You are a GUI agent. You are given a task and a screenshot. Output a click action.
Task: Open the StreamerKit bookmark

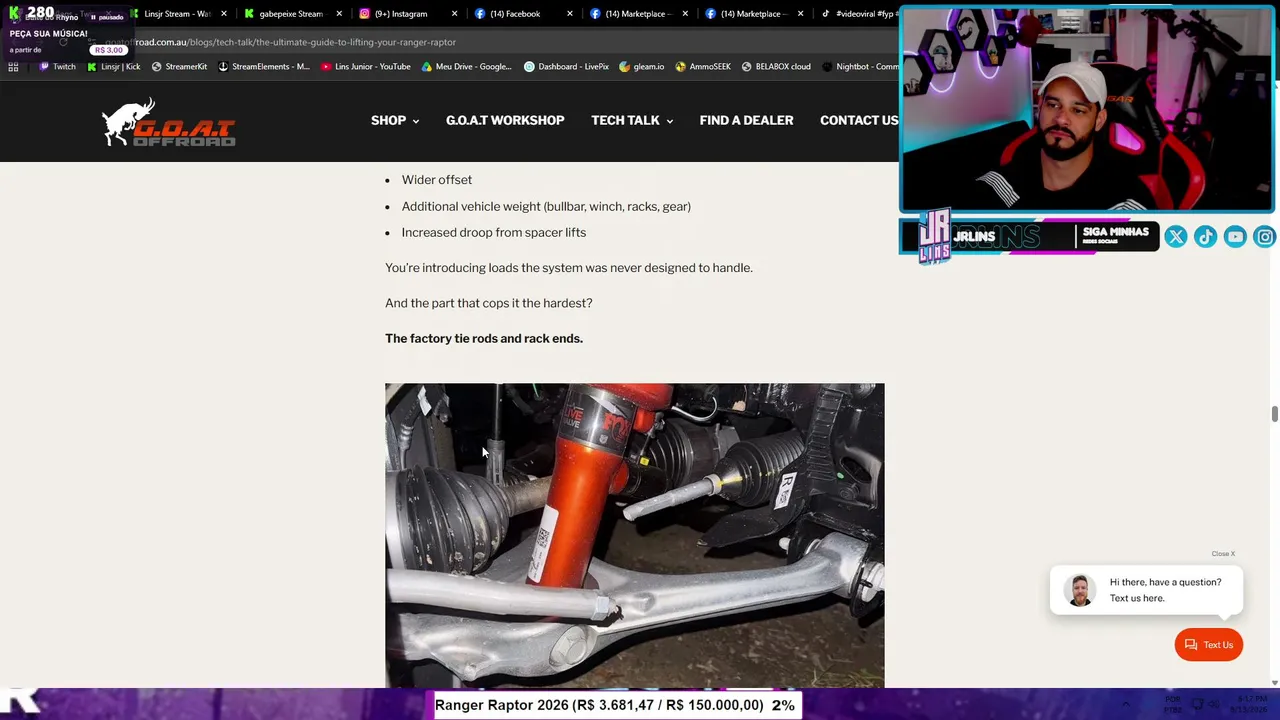pos(179,67)
